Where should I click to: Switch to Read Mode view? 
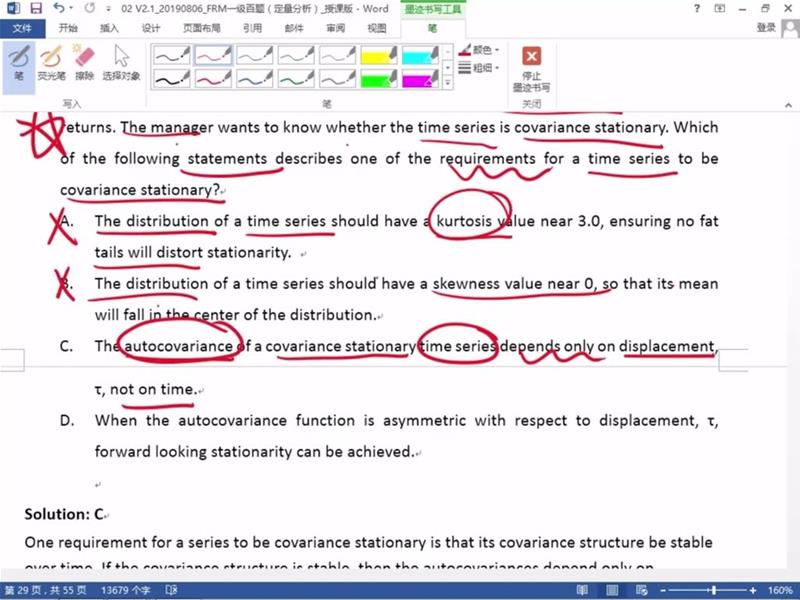tap(582, 590)
